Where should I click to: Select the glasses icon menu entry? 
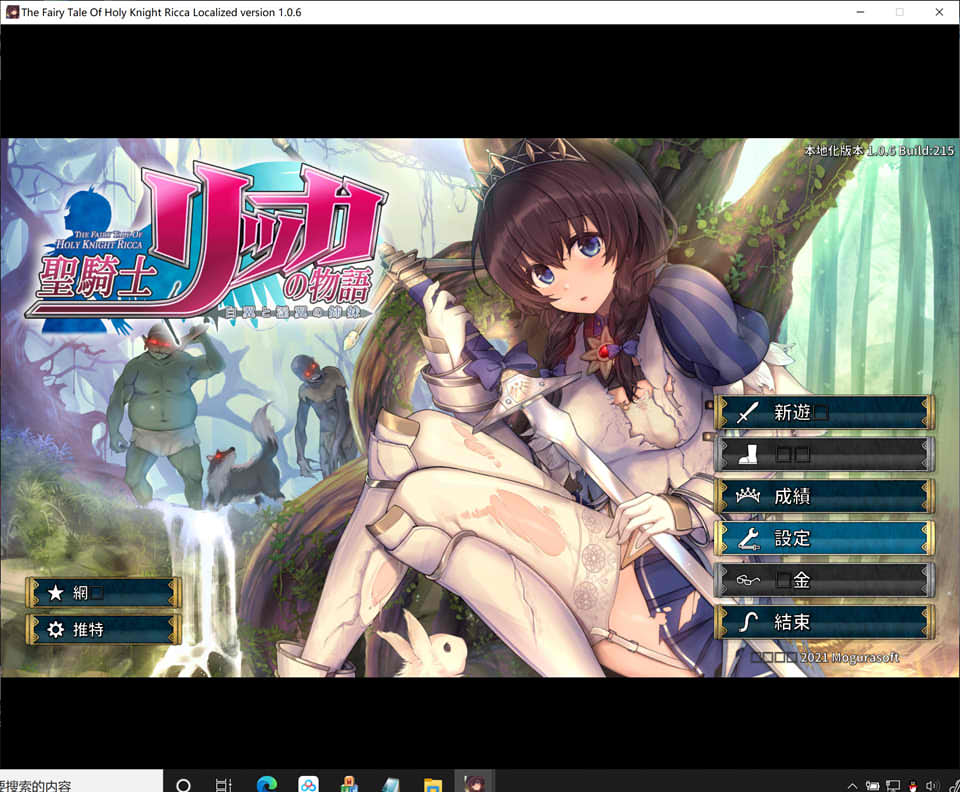[x=824, y=580]
